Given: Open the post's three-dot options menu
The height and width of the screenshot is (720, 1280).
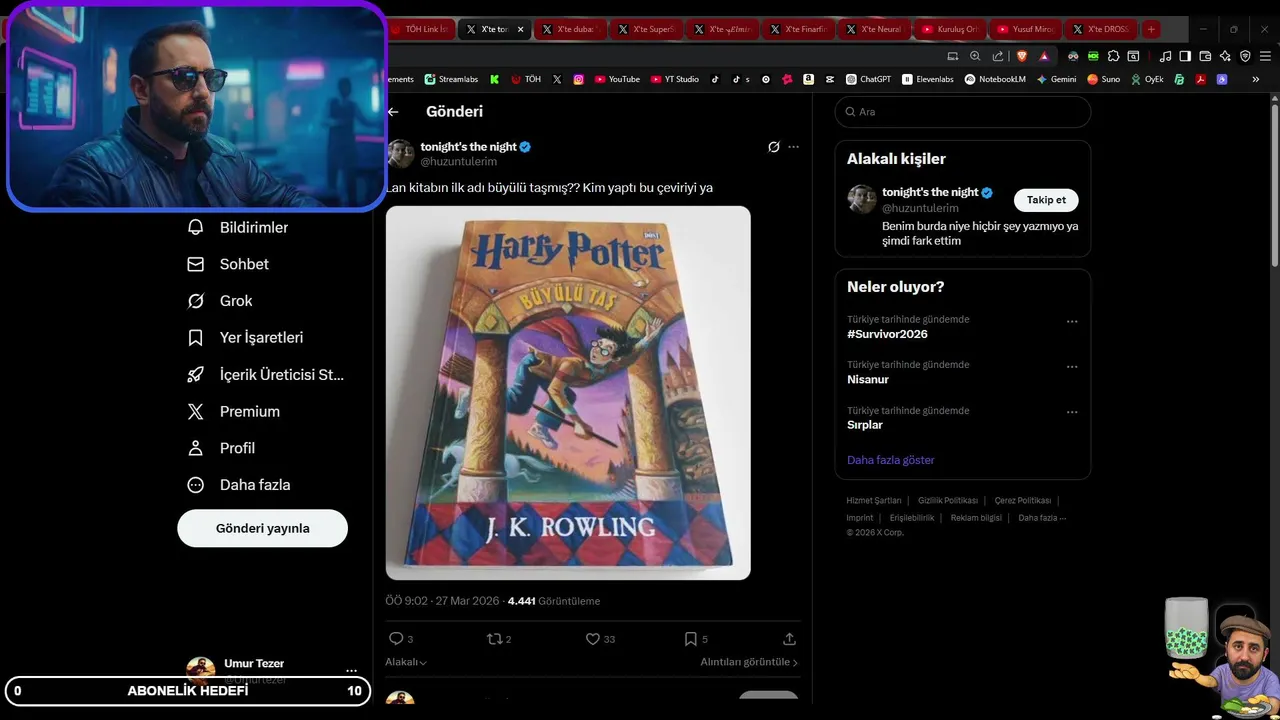Looking at the screenshot, I should click(793, 147).
